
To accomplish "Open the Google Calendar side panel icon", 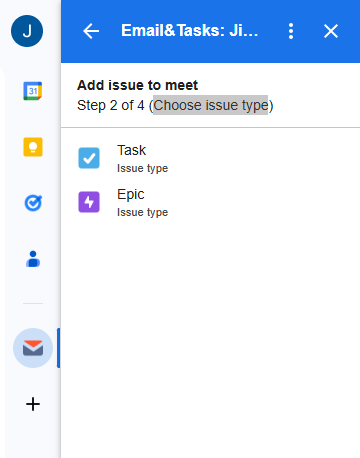I will (33, 91).
